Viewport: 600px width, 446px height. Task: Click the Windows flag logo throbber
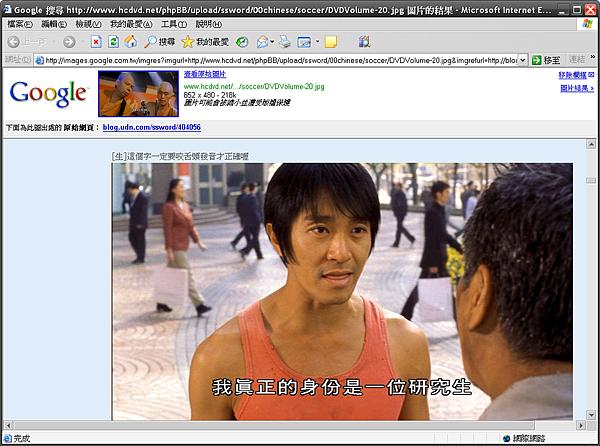click(x=587, y=24)
